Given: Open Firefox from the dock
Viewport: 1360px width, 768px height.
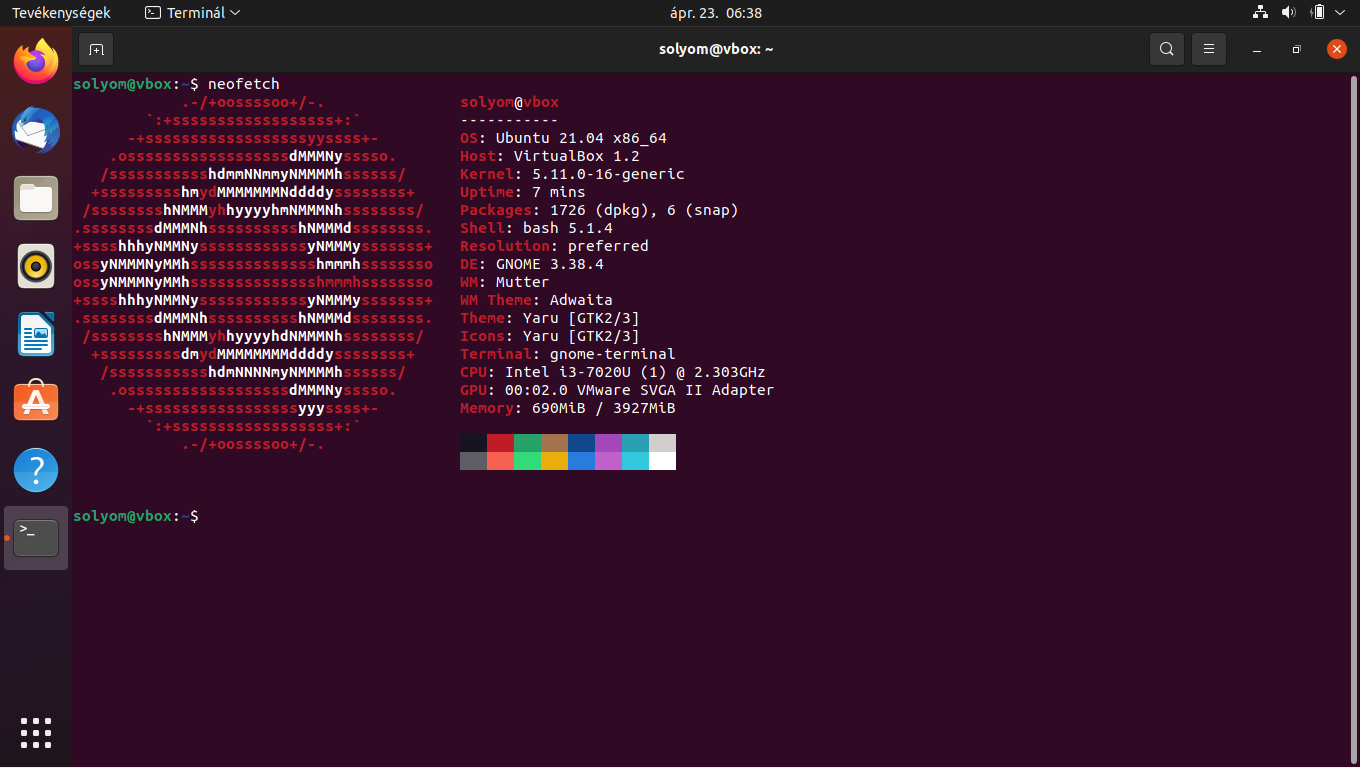Looking at the screenshot, I should click(x=36, y=62).
